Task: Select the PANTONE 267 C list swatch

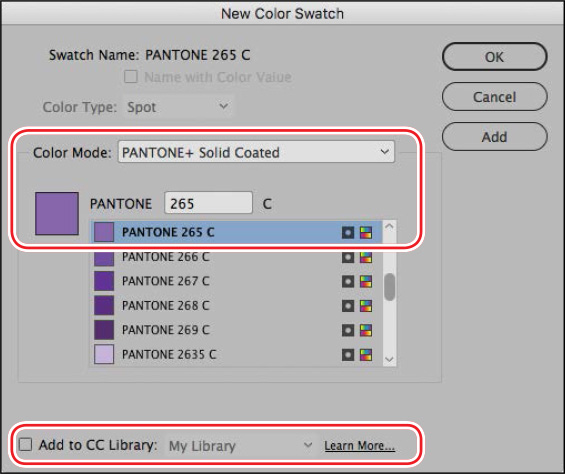Action: pyautogui.click(x=104, y=281)
